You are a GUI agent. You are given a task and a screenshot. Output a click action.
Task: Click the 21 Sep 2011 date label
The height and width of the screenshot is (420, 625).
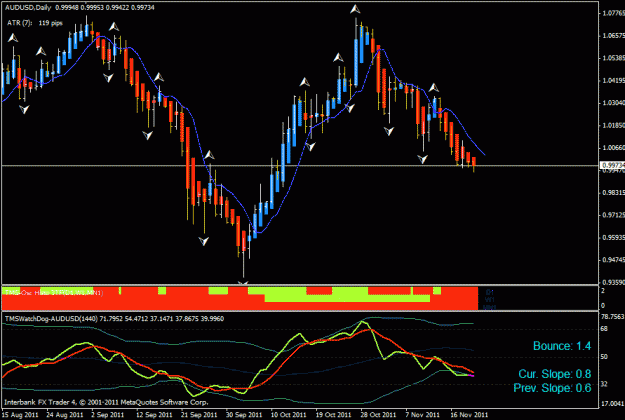click(x=199, y=415)
